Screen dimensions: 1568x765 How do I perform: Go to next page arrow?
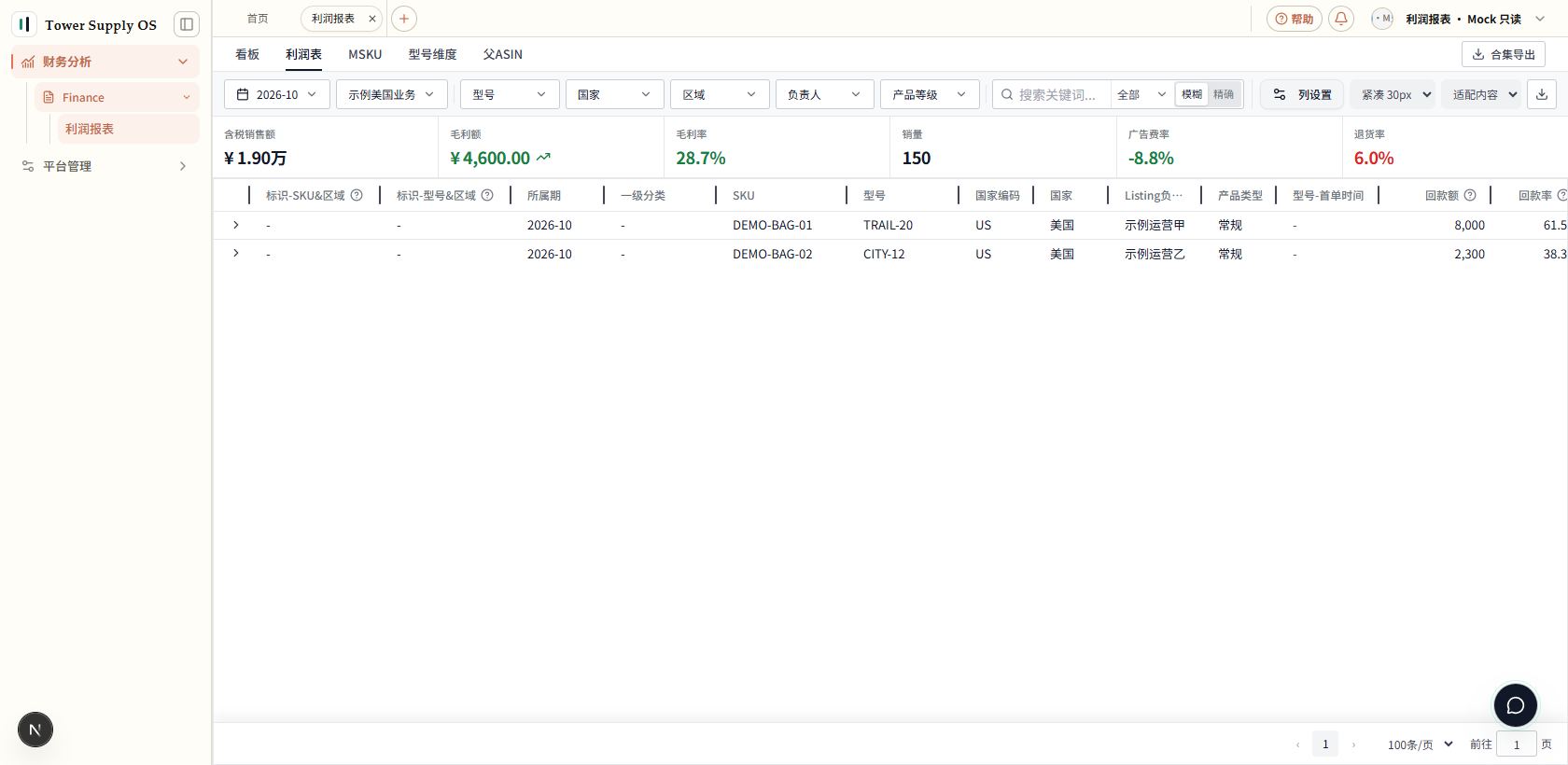tap(1353, 744)
